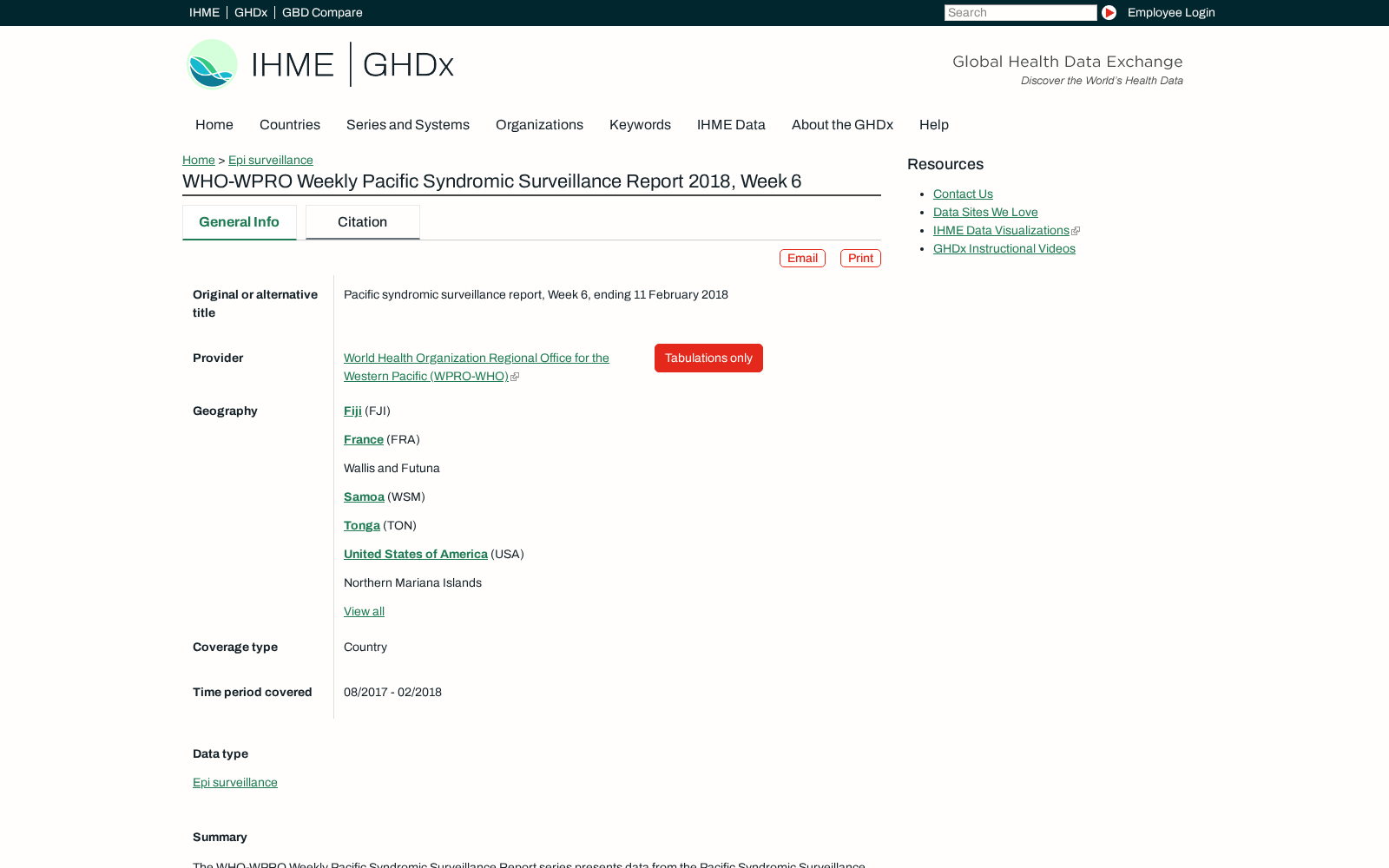Open the Organizations menu
Viewport: 1389px width, 868px height.
539,125
